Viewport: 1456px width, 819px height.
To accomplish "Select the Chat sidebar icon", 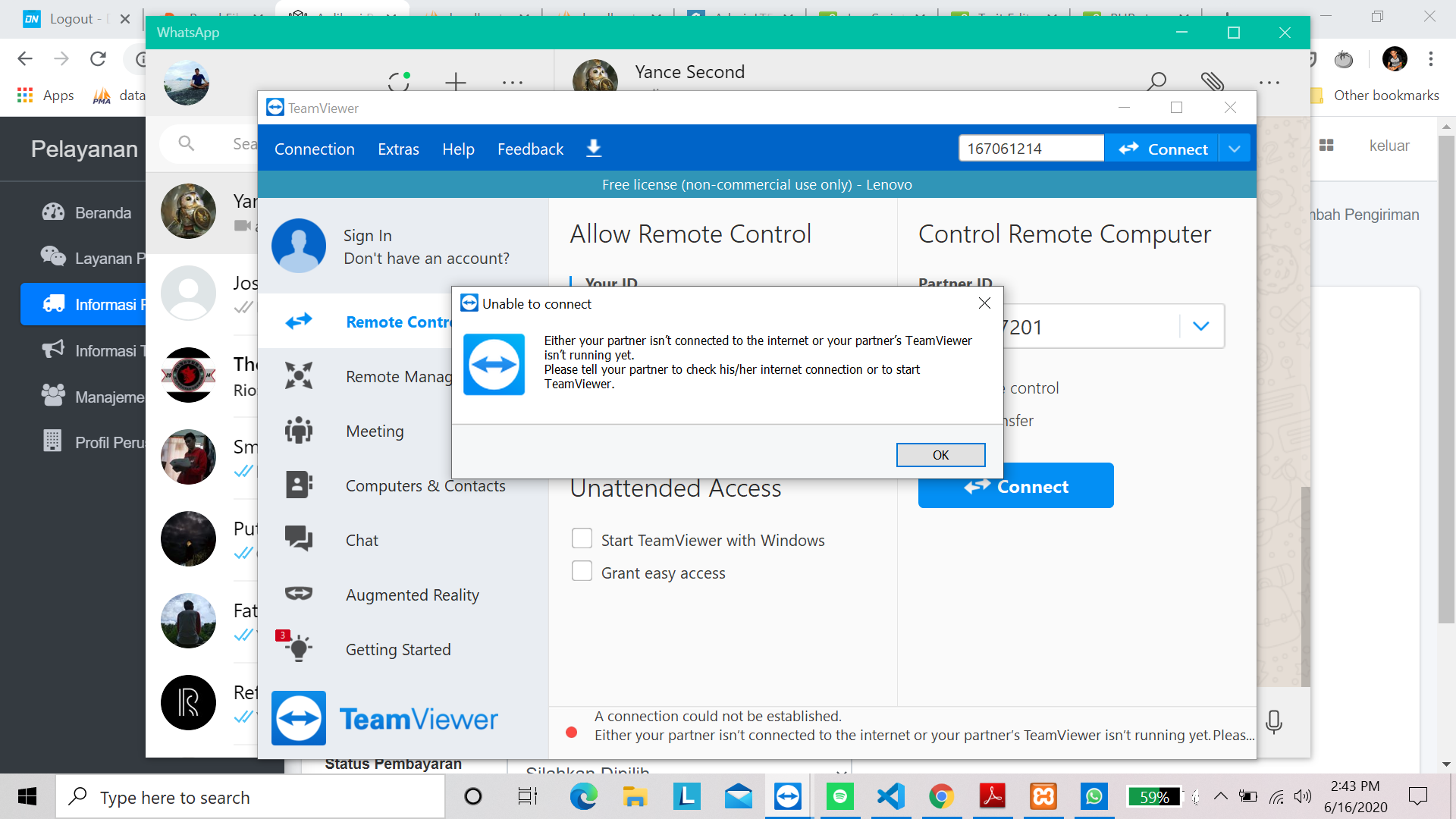I will click(x=299, y=539).
